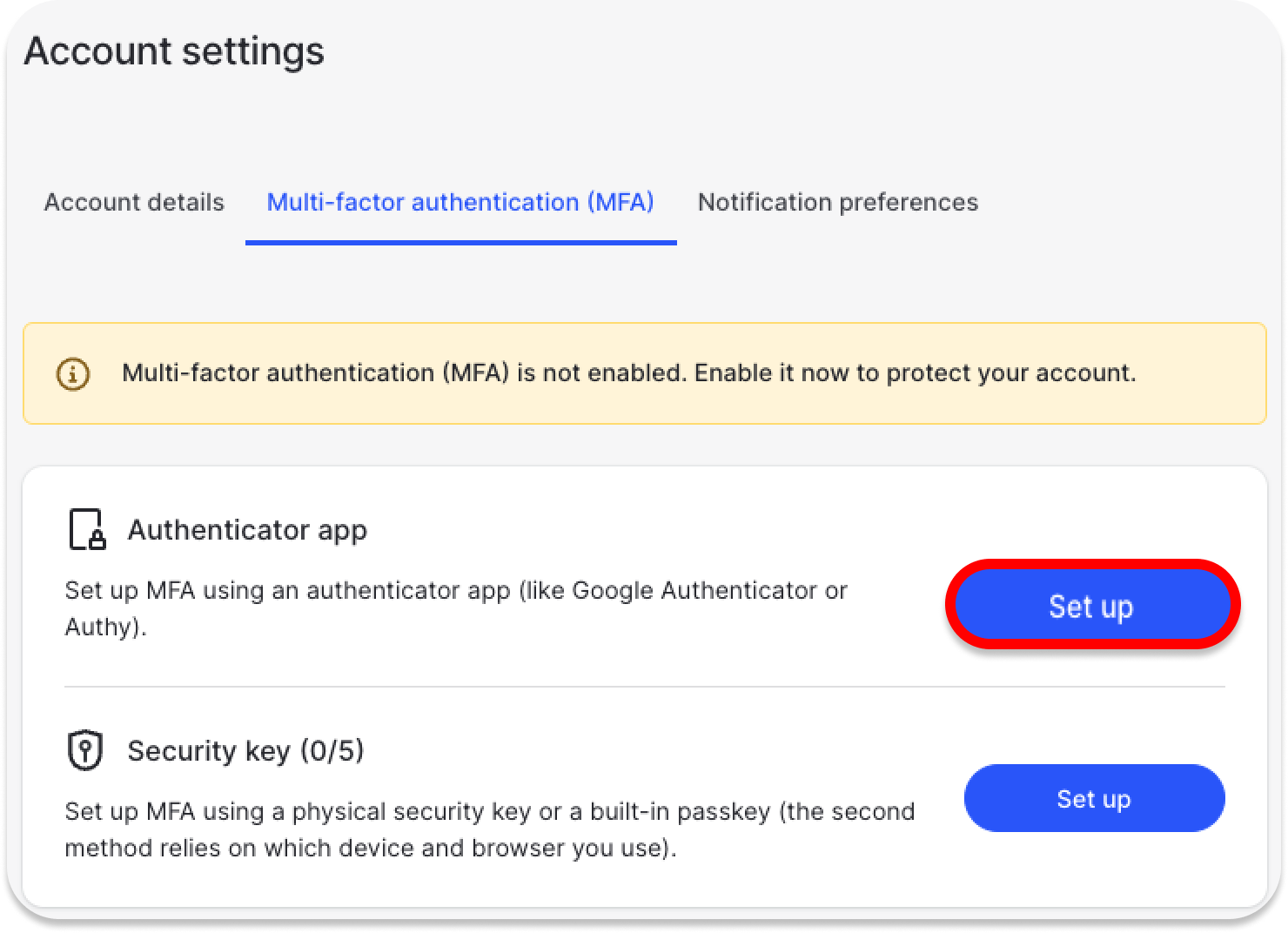Click the Security key (0/5) title
The image size is (1288, 933).
[x=245, y=751]
